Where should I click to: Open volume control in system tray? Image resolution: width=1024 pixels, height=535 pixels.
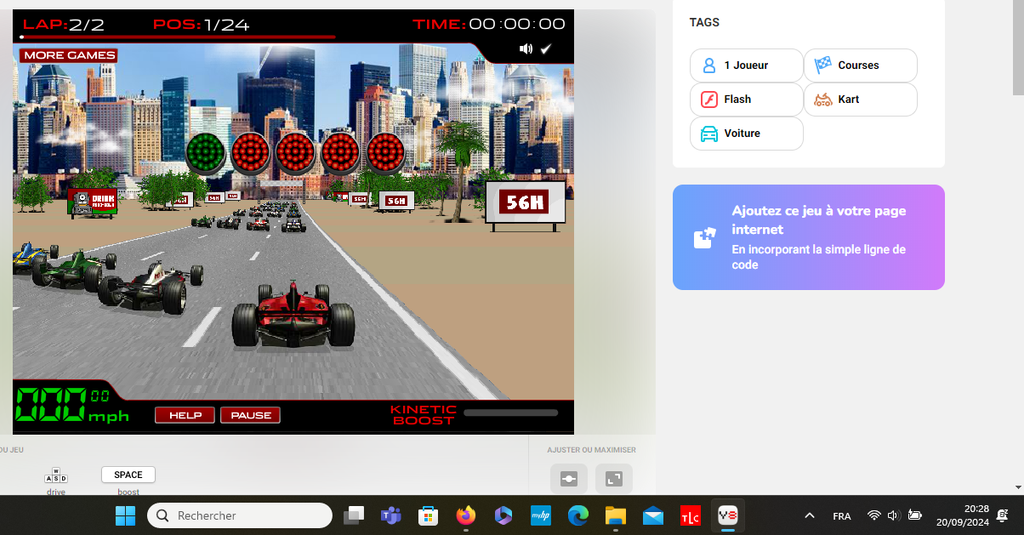pyautogui.click(x=894, y=515)
